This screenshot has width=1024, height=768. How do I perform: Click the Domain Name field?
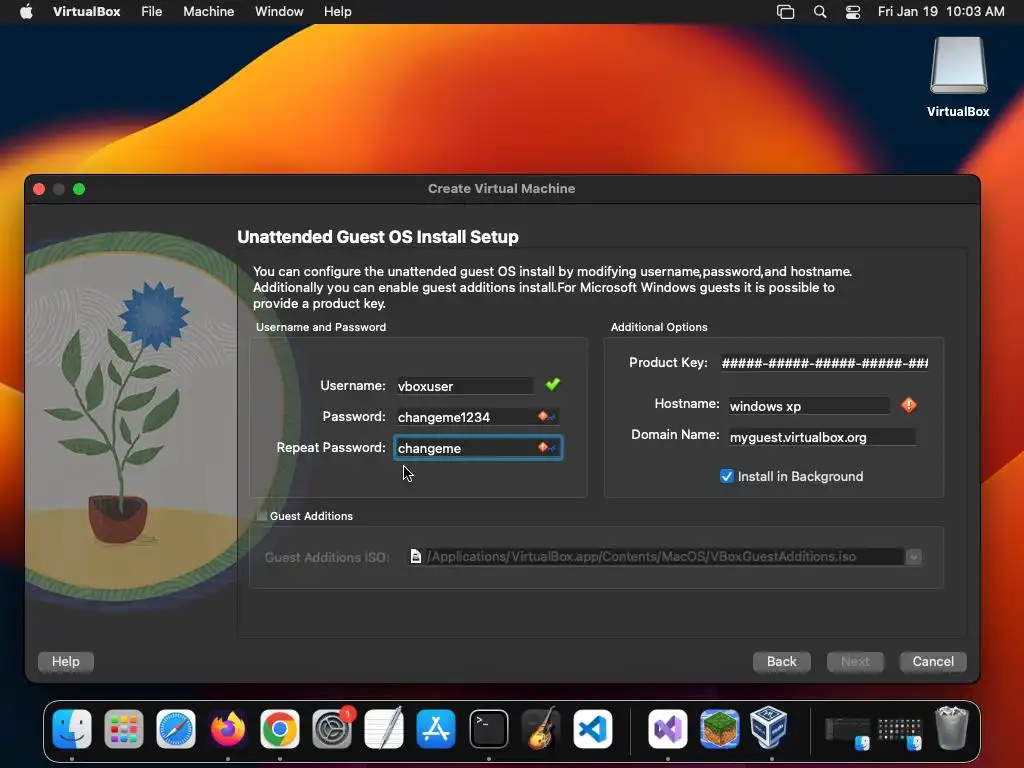point(822,437)
